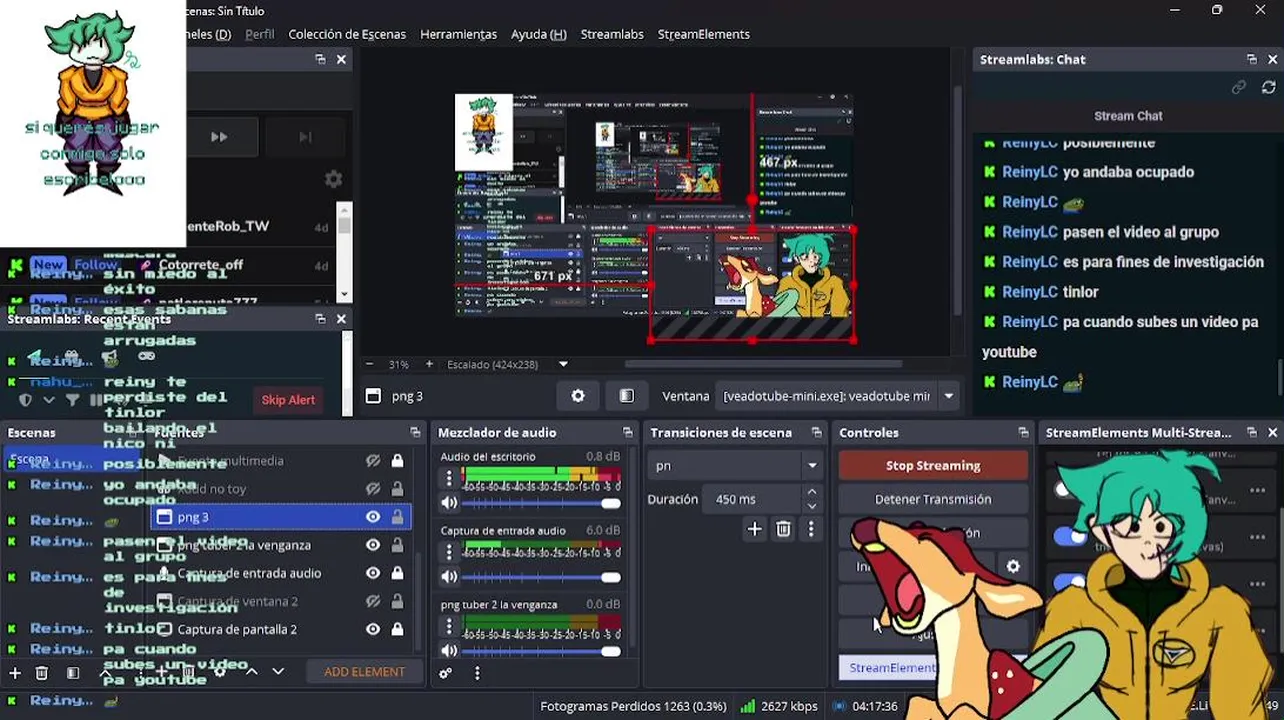The width and height of the screenshot is (1284, 720).
Task: Click Stop Streaming button
Action: pos(933,465)
